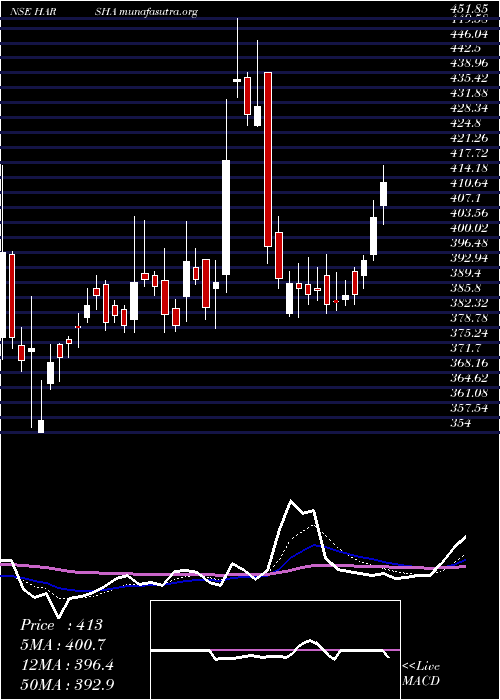Image resolution: width=500 pixels, height=700 pixels.
Task: Click the SHA munafasutra.org title text
Action: pyautogui.click(x=146, y=12)
